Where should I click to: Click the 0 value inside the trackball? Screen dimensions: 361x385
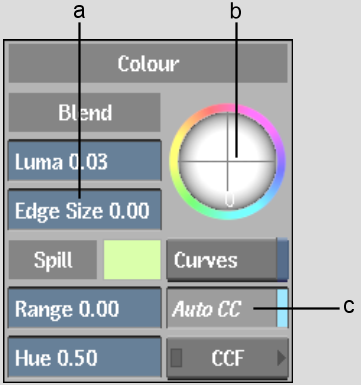coord(229,200)
